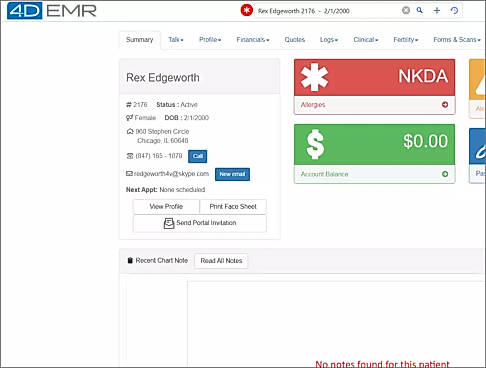Expand the Logs dropdown menu

pos(329,40)
